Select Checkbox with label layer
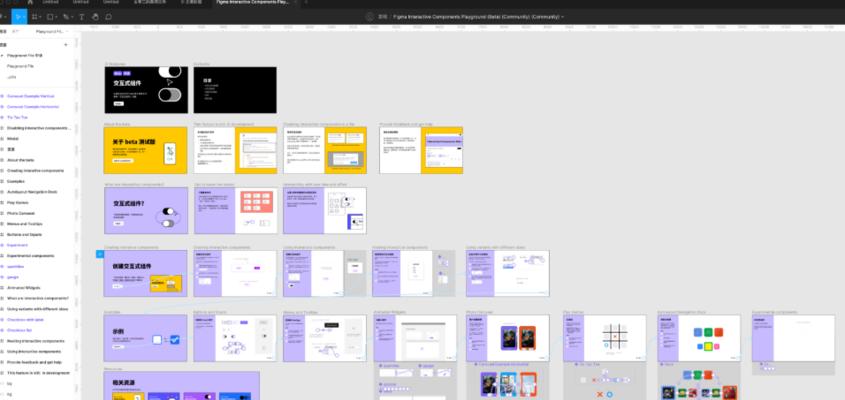845x400 pixels. 25,320
